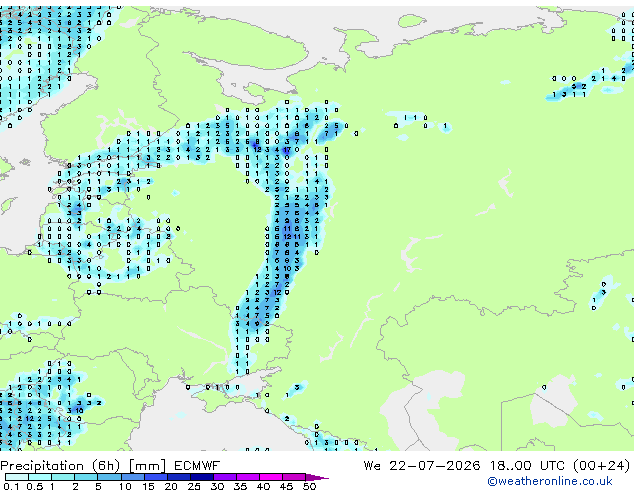Click the '35' legend scale label
634x490 pixels.
click(240, 486)
